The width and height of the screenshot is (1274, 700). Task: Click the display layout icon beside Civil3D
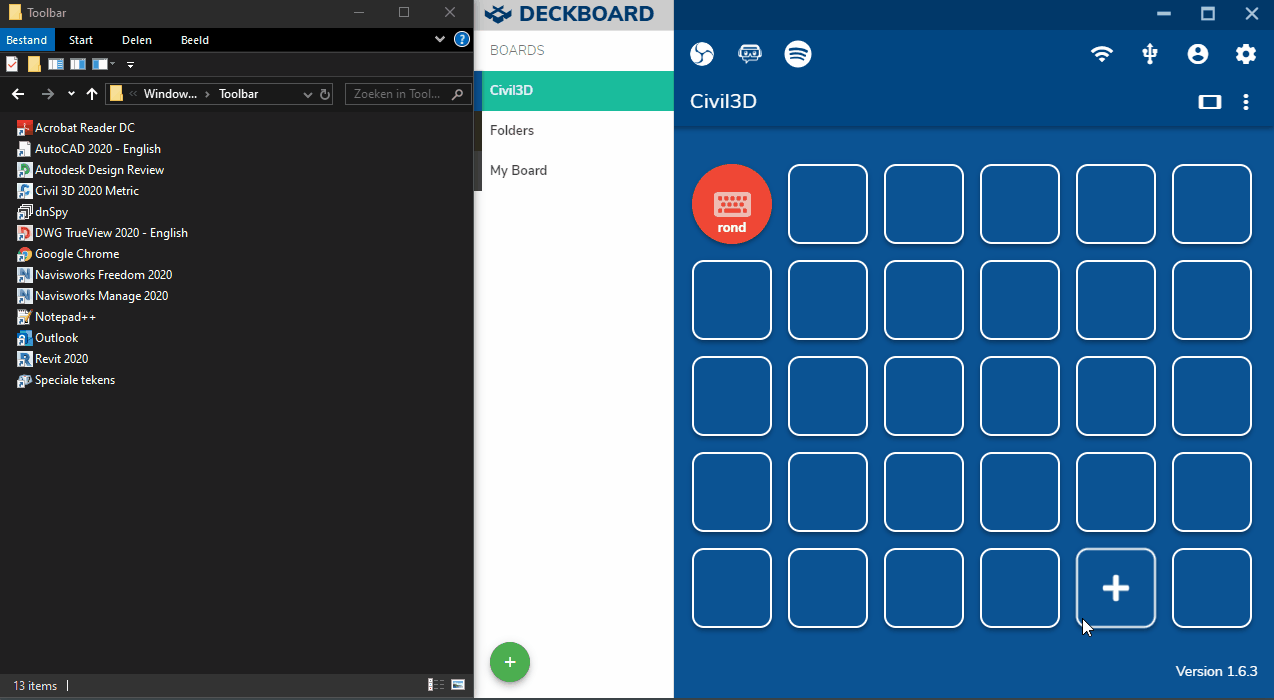(1209, 101)
